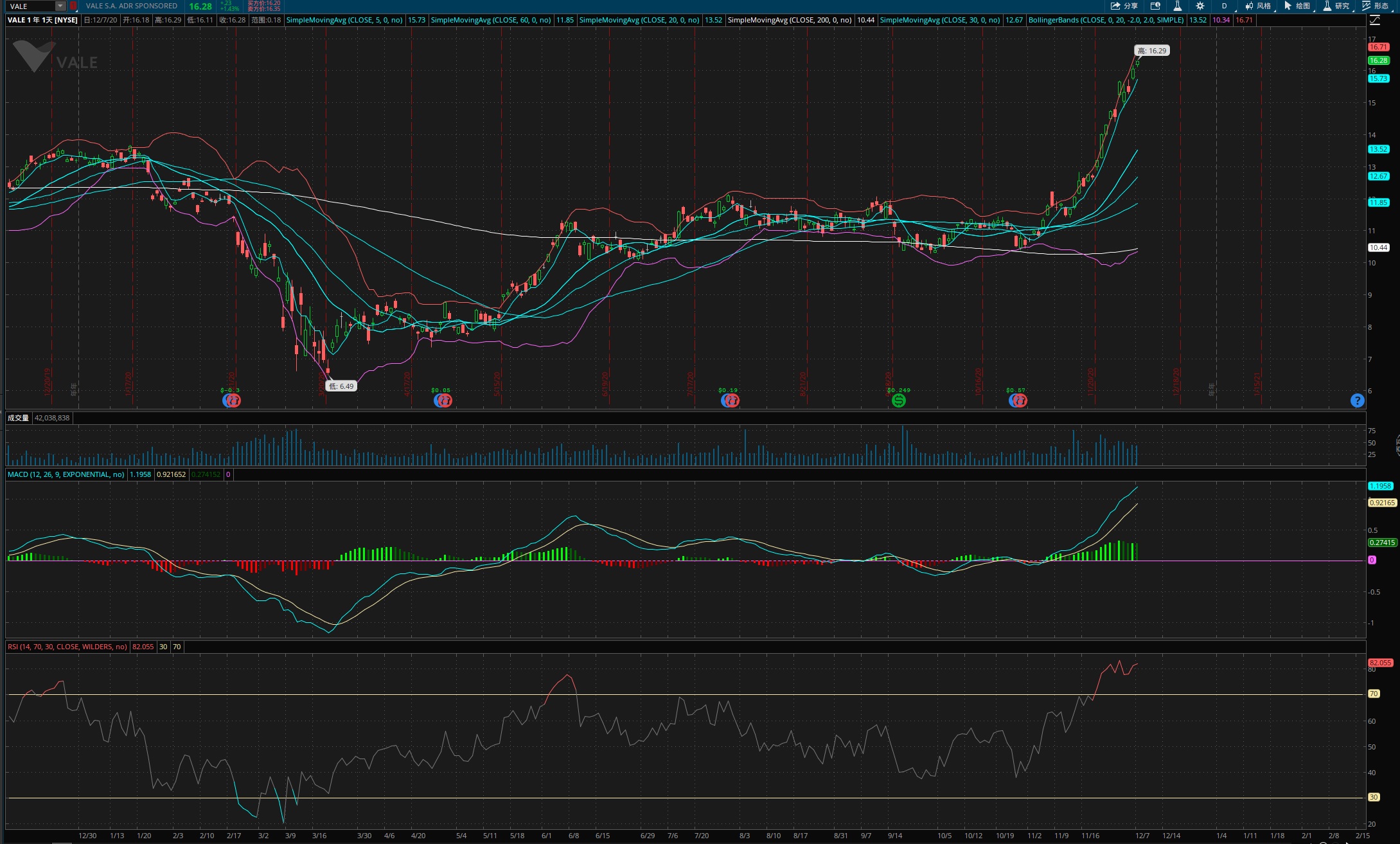Click the high price bubble 高: 16.29
Viewport: 1400px width, 844px height.
pyautogui.click(x=1152, y=51)
